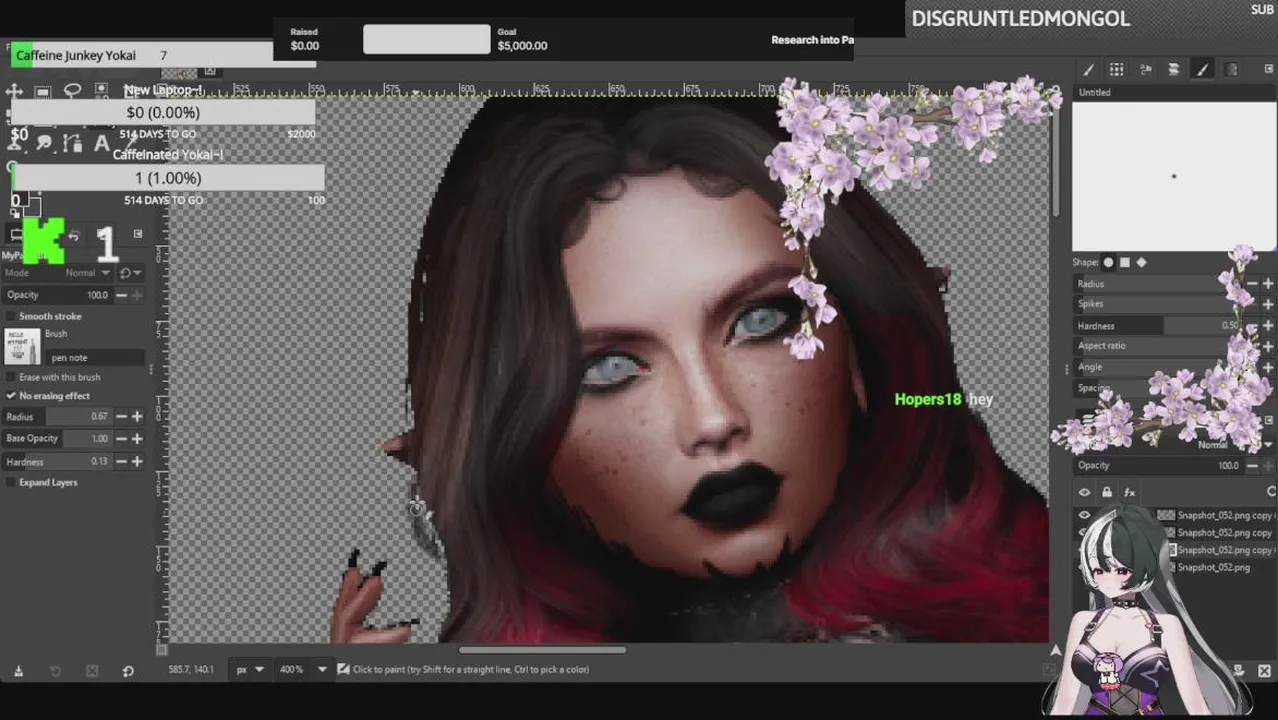Image resolution: width=1278 pixels, height=720 pixels.
Task: Open the paint mode switch dropdown
Action: click(131, 273)
